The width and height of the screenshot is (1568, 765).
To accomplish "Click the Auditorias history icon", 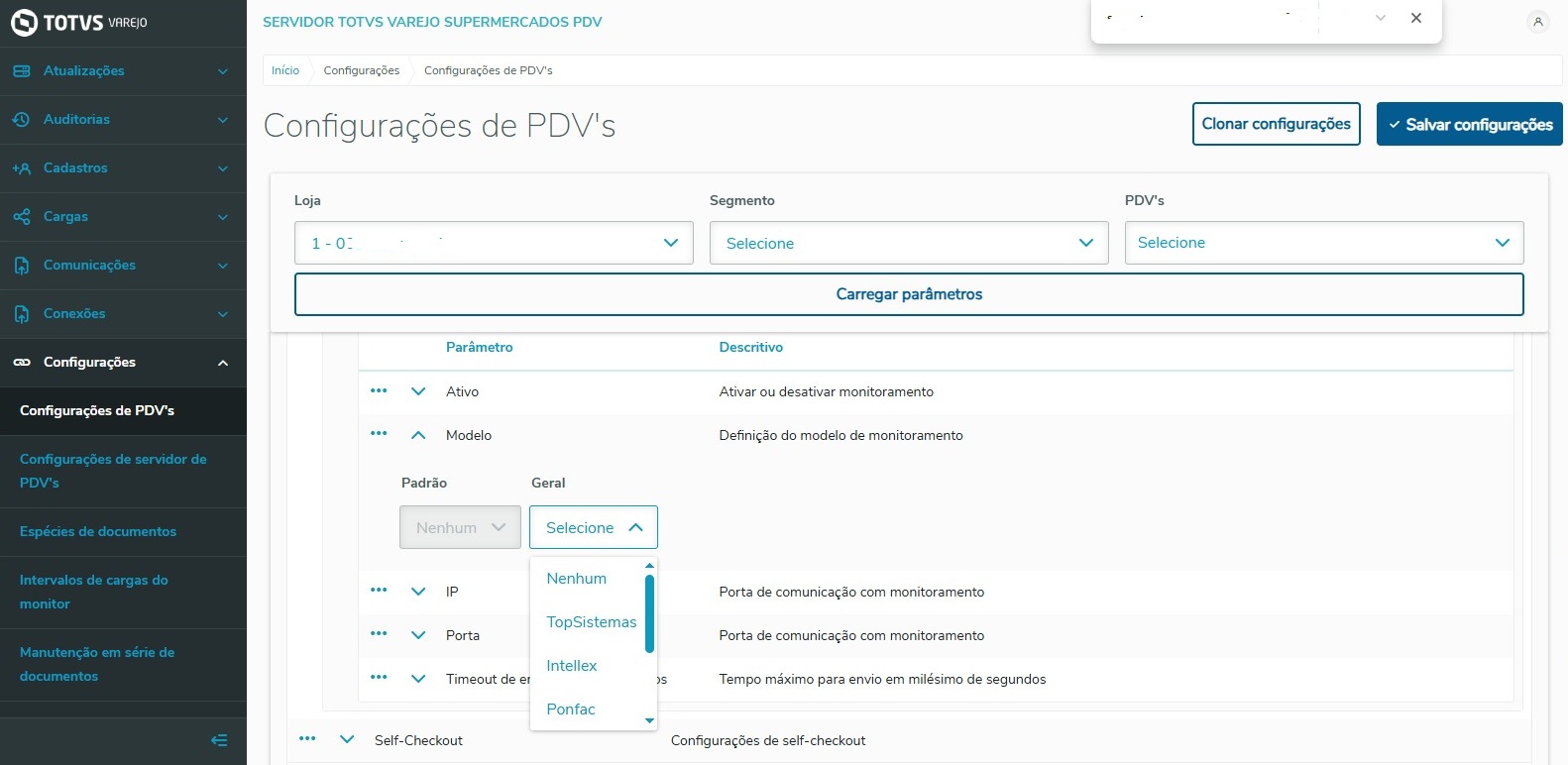I will [22, 120].
